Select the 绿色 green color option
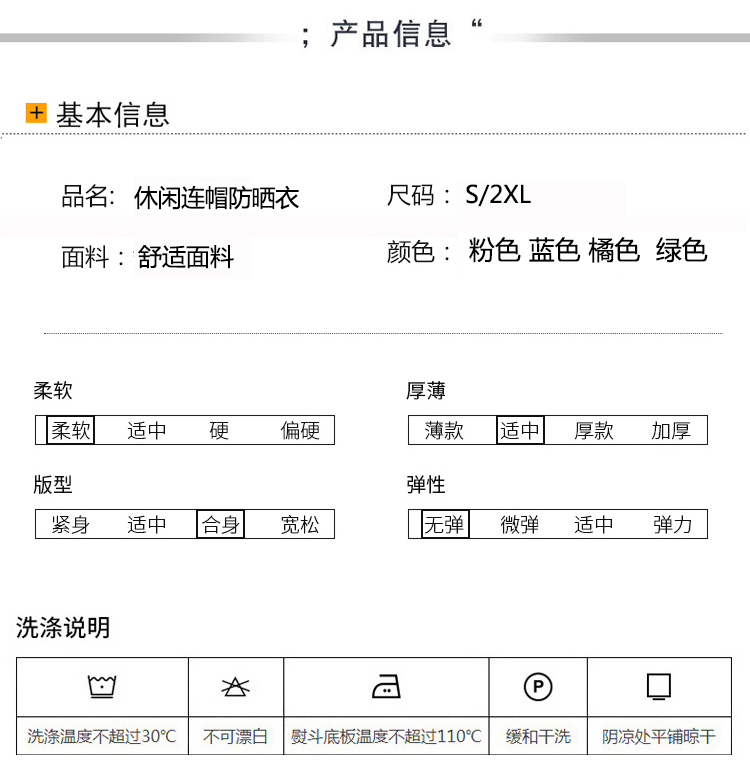The height and width of the screenshot is (766, 750). [x=681, y=250]
